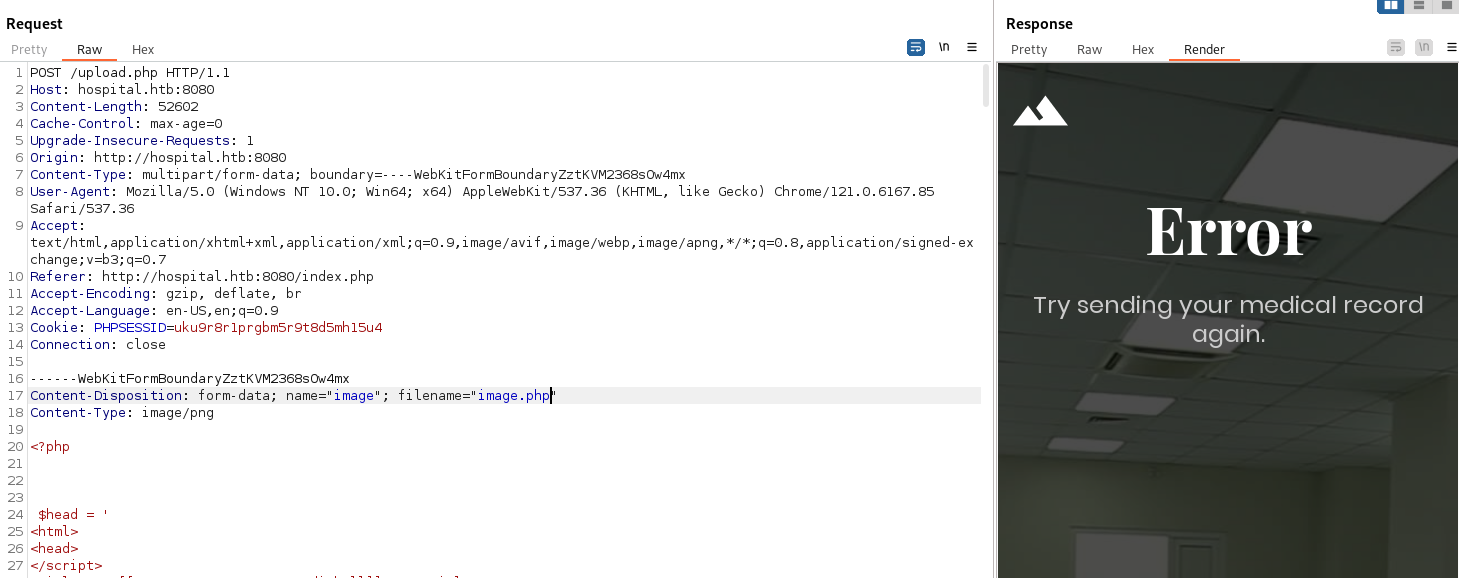Viewport: 1459px width, 578px height.
Task: Switch the Request view to Hex tab
Action: tap(143, 49)
